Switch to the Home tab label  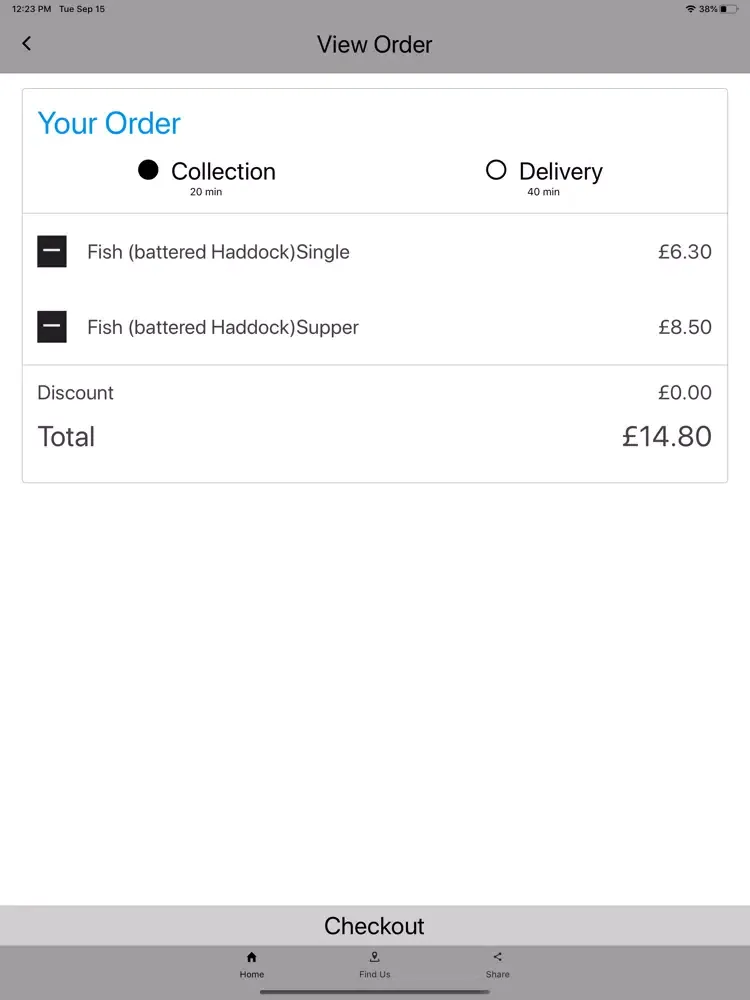click(251, 974)
